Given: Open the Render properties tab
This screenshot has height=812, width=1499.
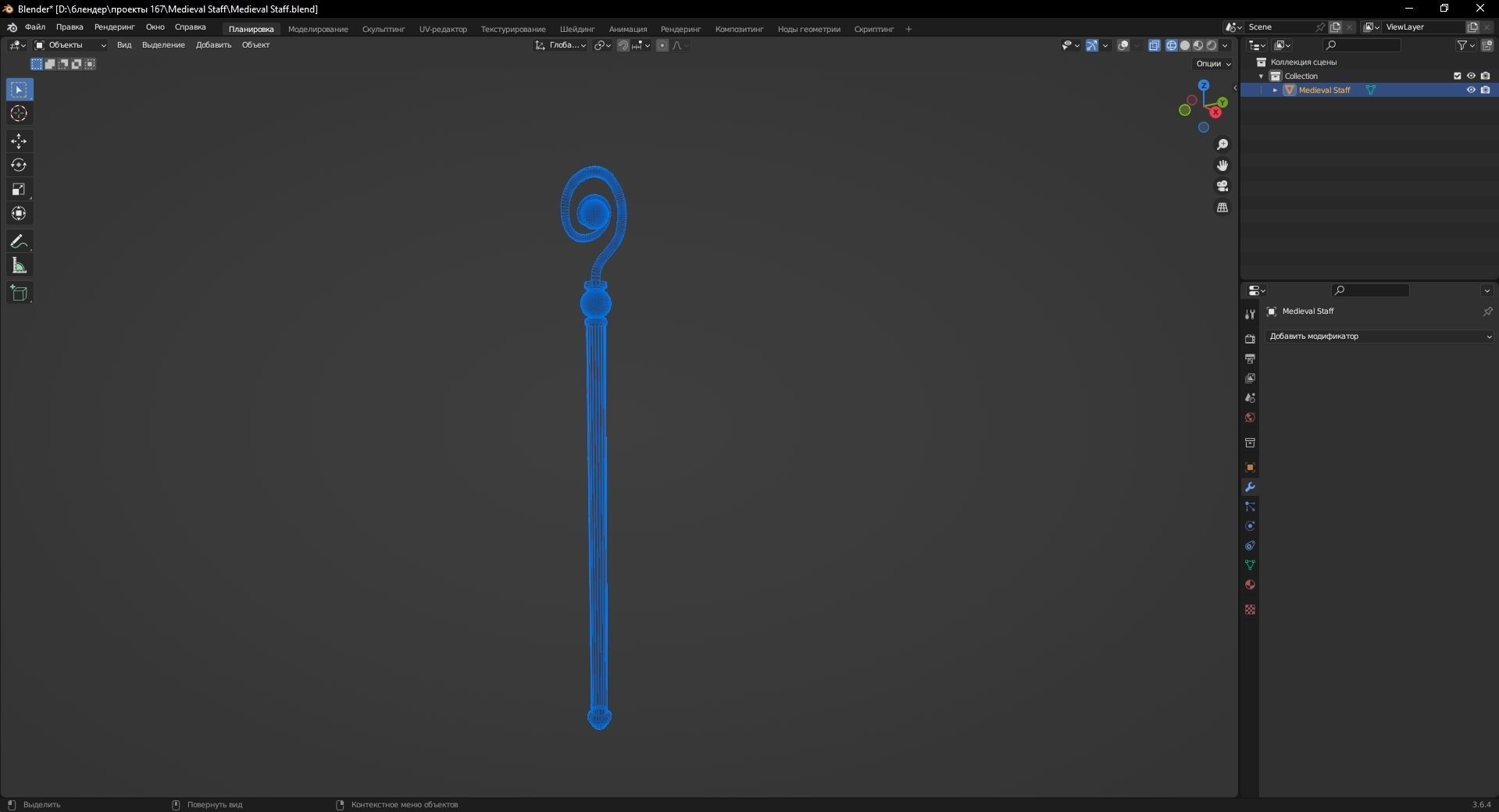Looking at the screenshot, I should 1250,339.
